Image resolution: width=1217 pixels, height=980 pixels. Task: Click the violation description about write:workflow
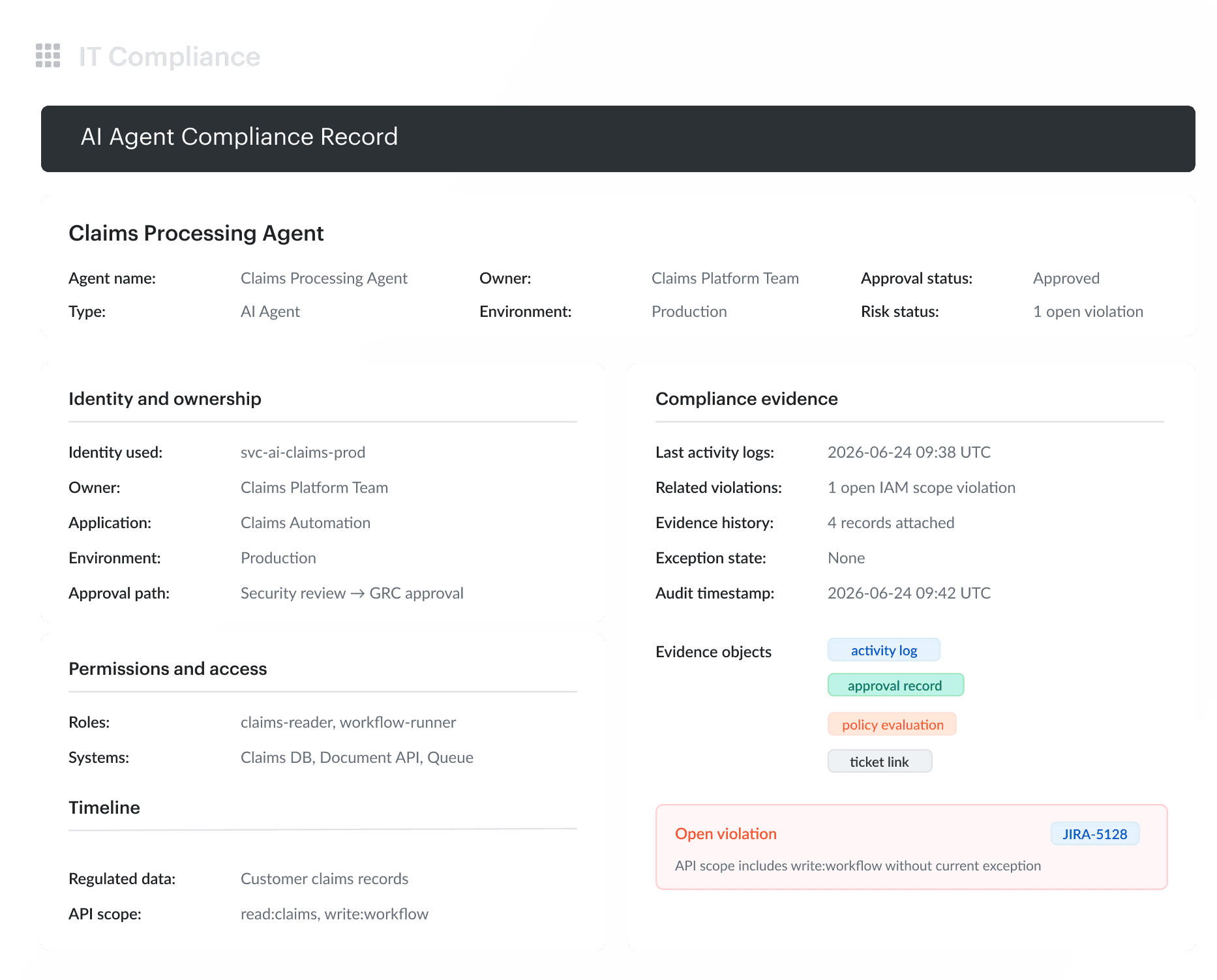[x=858, y=866]
